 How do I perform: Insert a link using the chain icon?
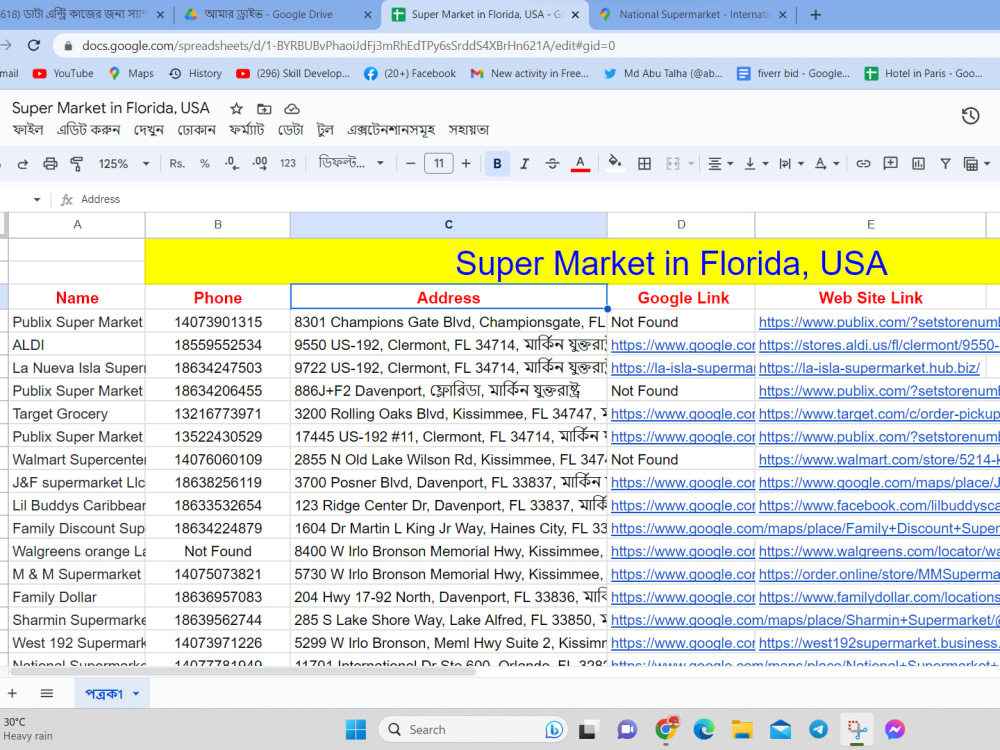tap(863, 164)
